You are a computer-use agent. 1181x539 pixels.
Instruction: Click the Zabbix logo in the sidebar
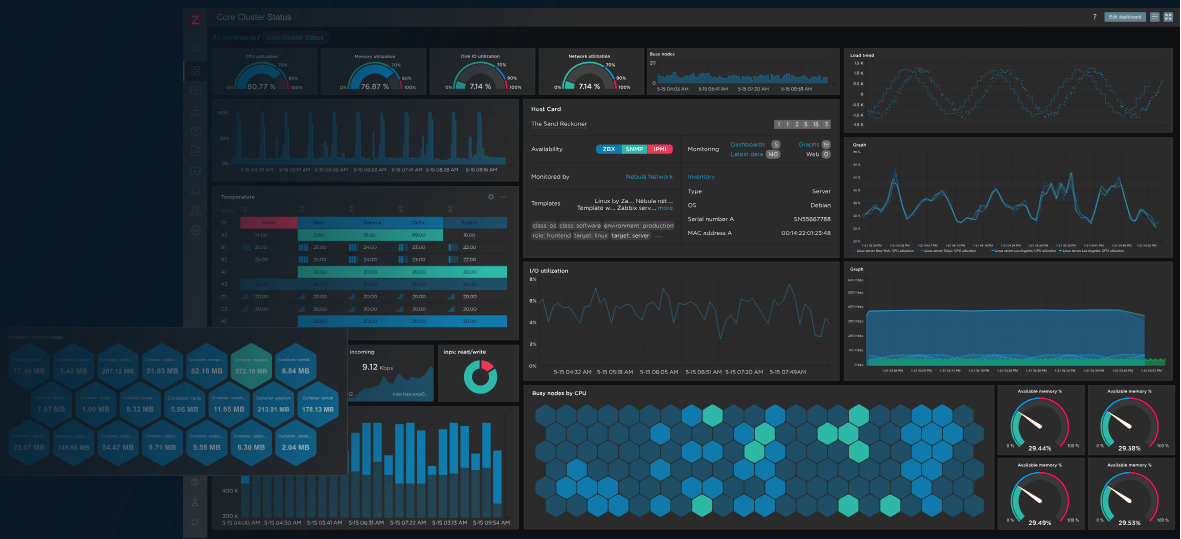196,18
